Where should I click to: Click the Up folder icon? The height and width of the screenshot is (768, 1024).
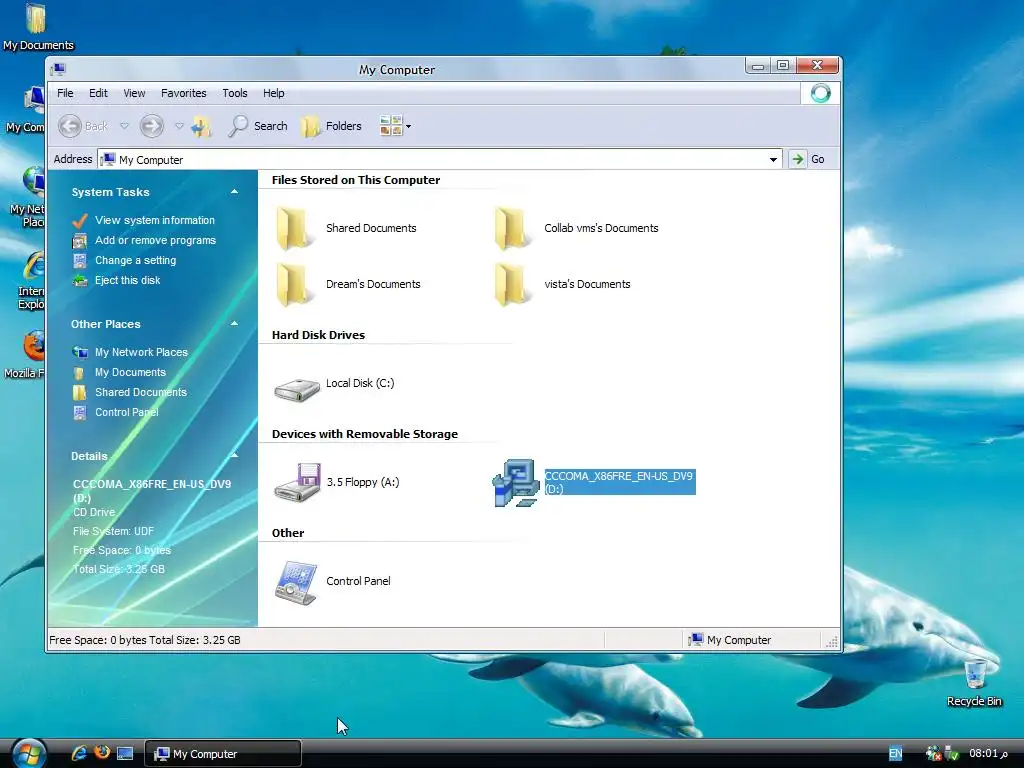[x=202, y=126]
